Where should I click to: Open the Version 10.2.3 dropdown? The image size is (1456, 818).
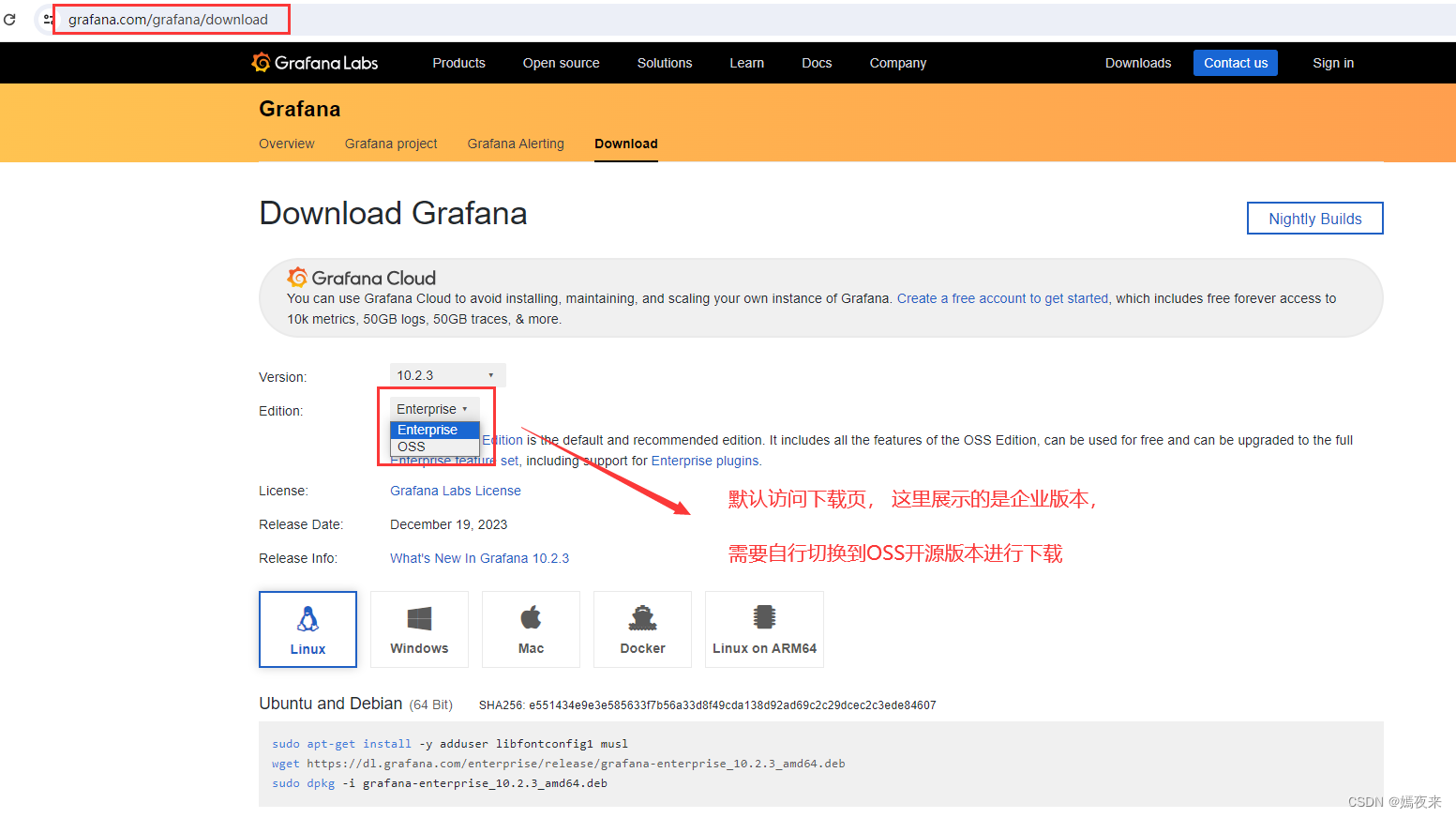pyautogui.click(x=447, y=375)
